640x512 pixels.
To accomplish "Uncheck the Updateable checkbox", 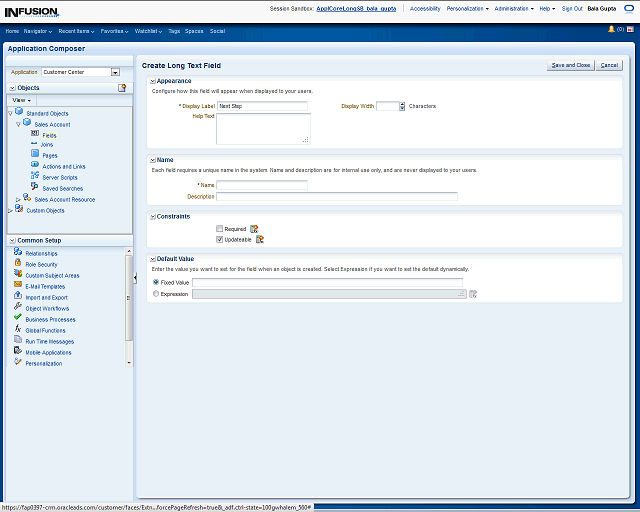I will (220, 239).
